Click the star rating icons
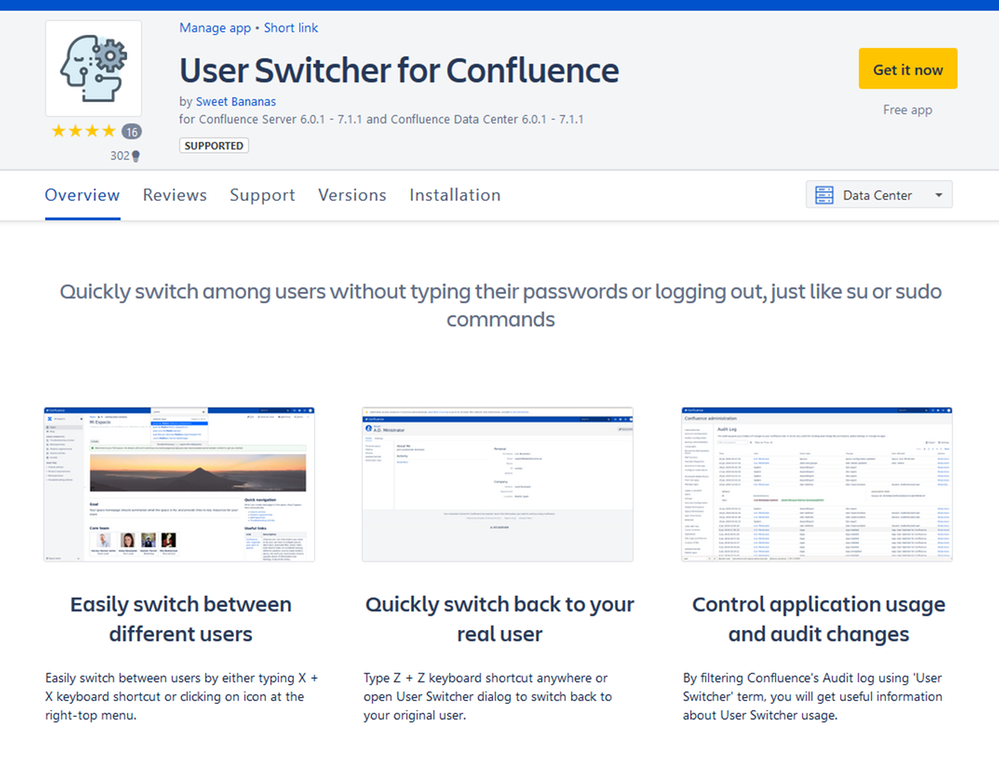The width and height of the screenshot is (999, 774). tap(83, 131)
